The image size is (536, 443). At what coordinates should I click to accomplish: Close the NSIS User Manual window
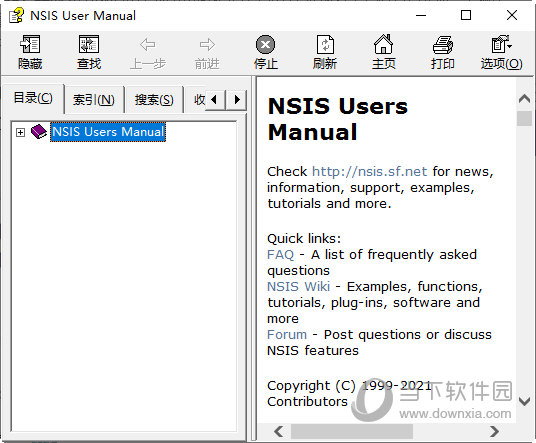[512, 15]
